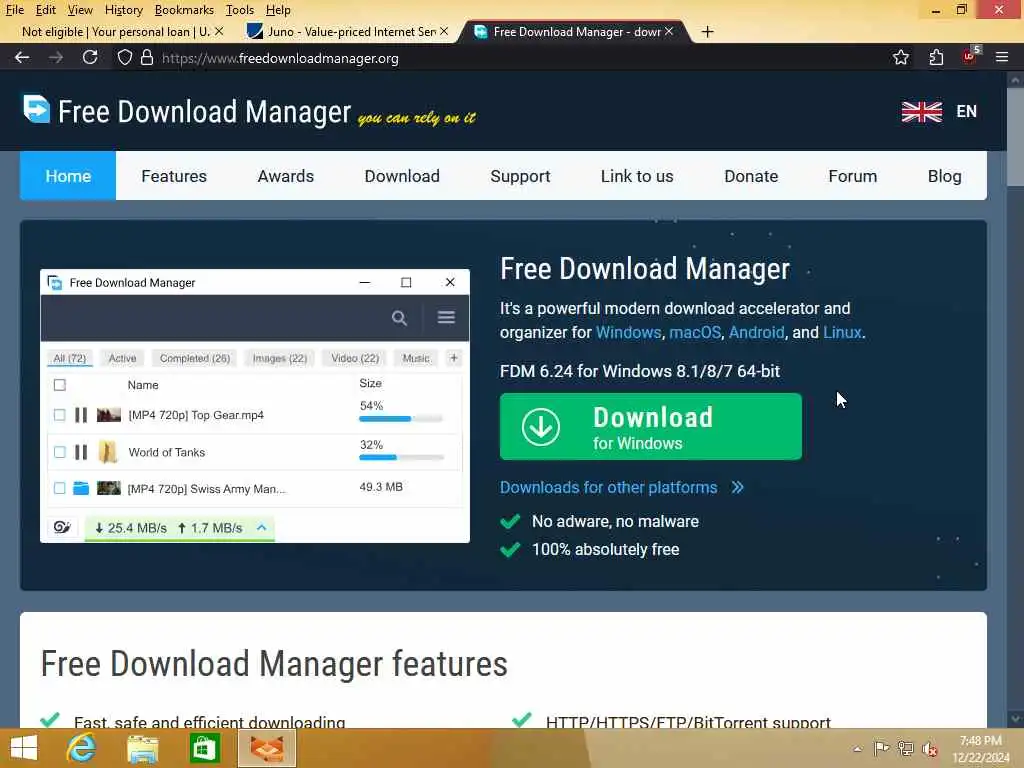This screenshot has height=768, width=1024.
Task: Click the folder icon beside Swiss Army Man
Action: tap(81, 488)
